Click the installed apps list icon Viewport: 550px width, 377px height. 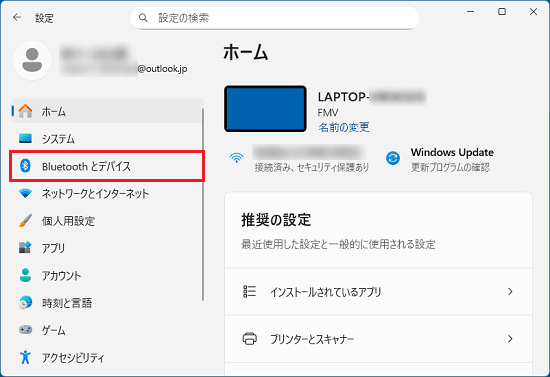(x=249, y=291)
